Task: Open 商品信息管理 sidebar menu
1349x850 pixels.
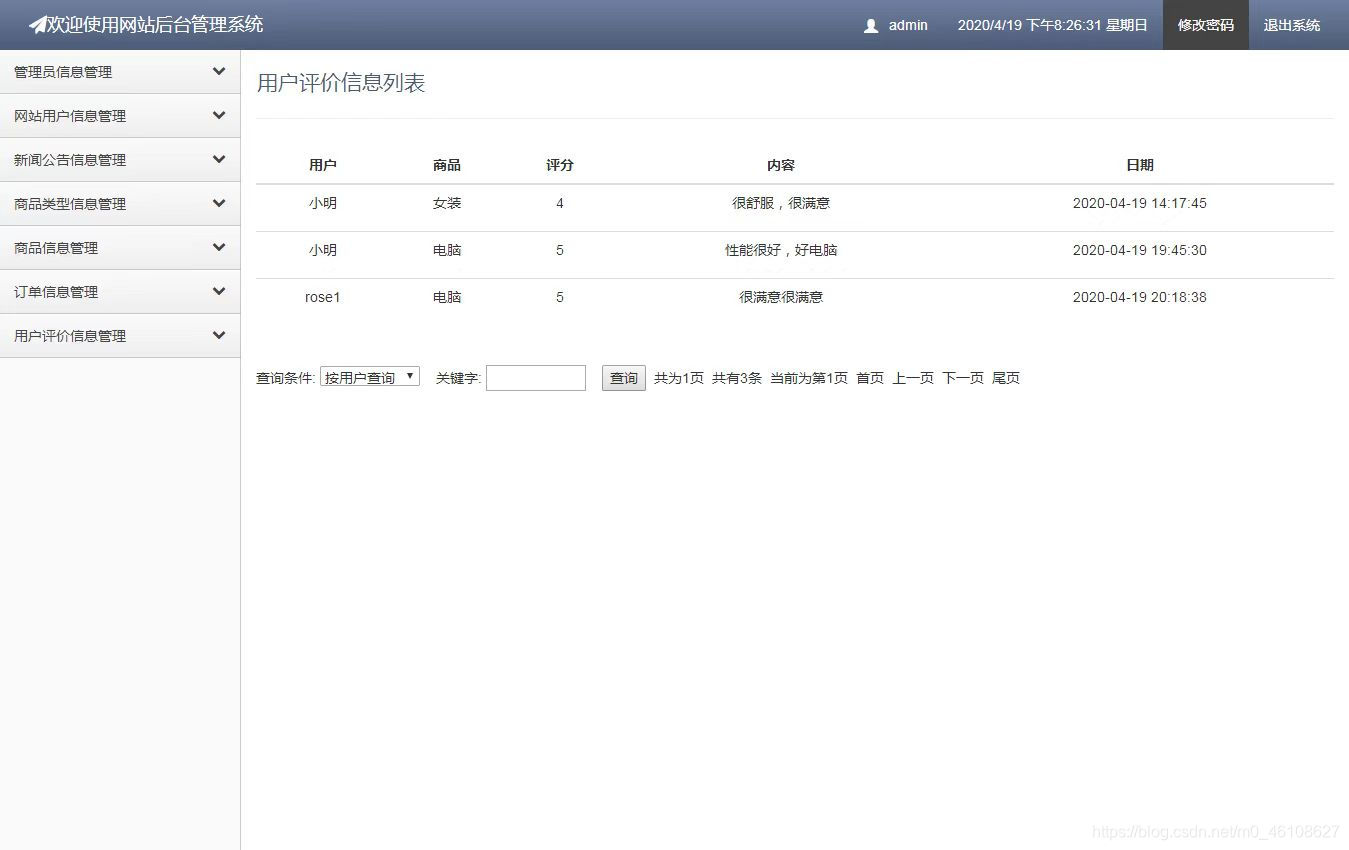Action: click(x=120, y=248)
